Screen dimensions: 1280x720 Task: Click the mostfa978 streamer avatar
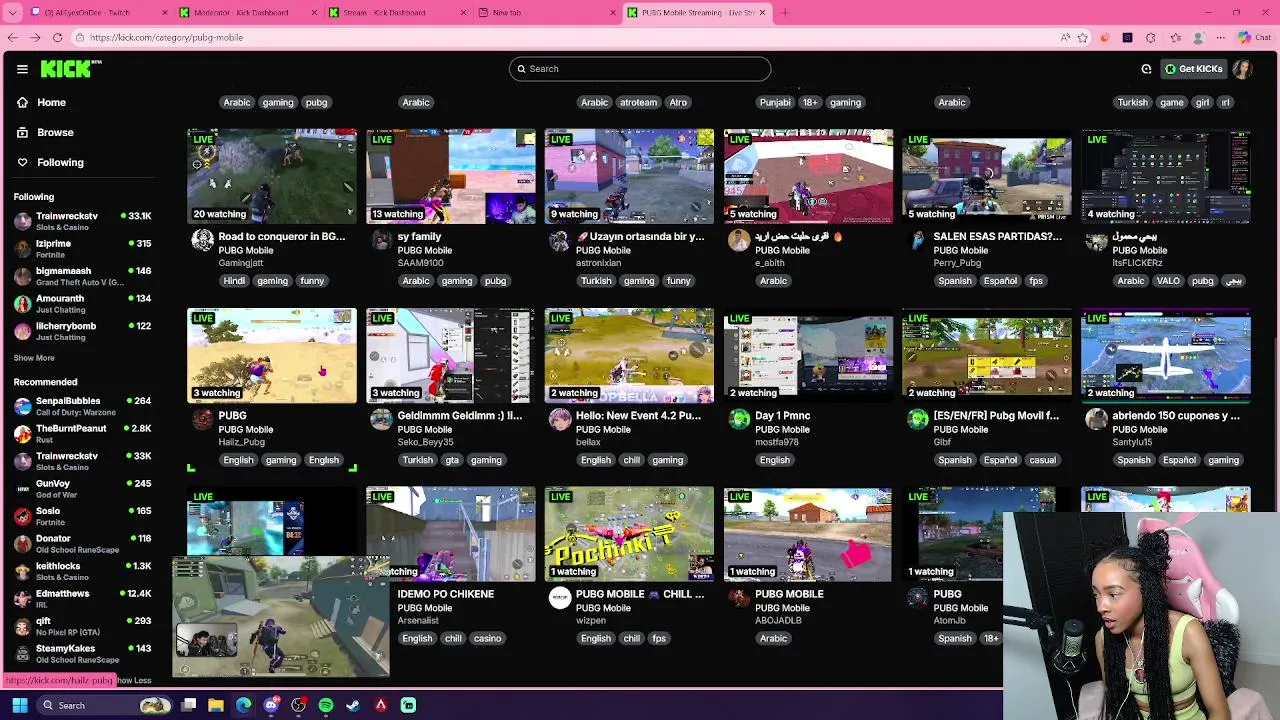tap(739, 419)
